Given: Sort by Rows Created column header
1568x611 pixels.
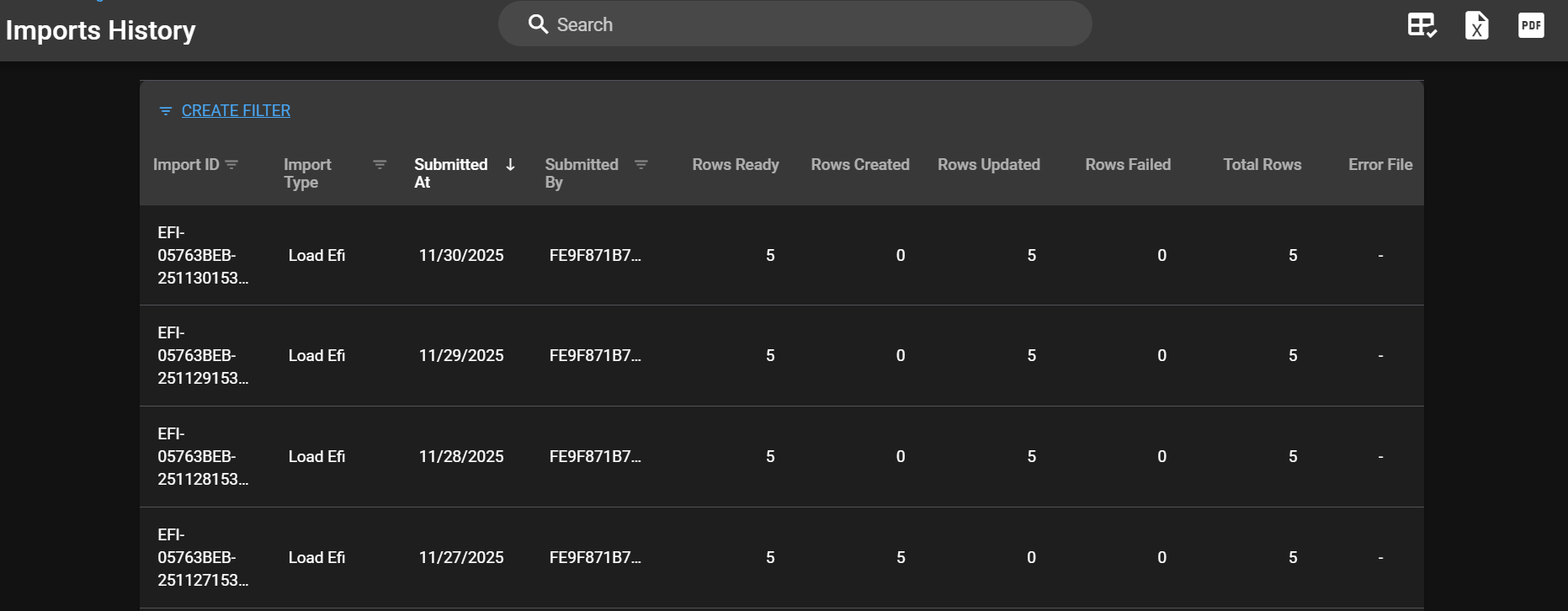Looking at the screenshot, I should coord(859,165).
